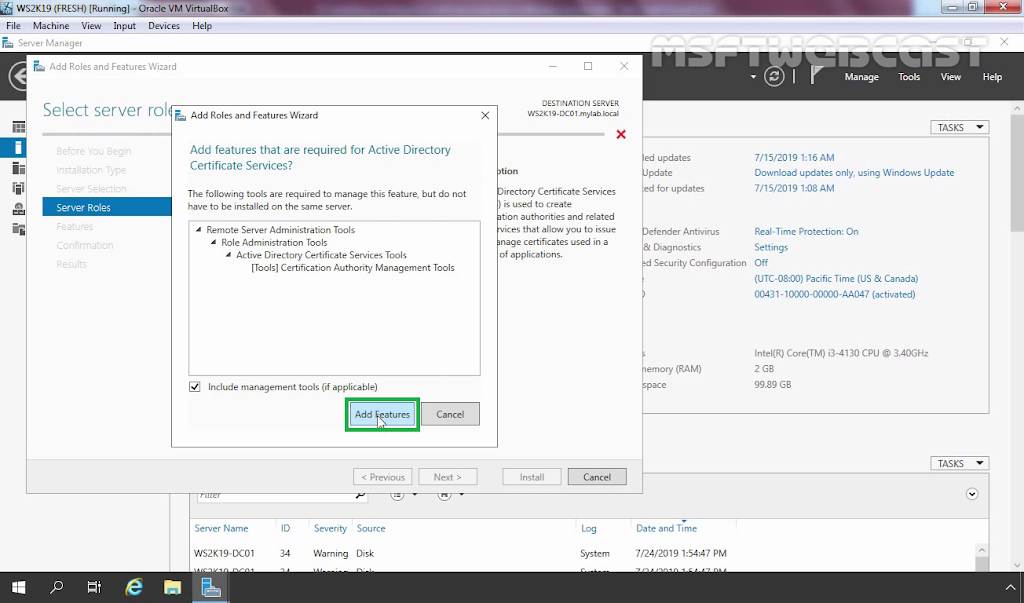Image resolution: width=1024 pixels, height=603 pixels.
Task: Select the Local Server sidebar icon
Action: (x=18, y=148)
